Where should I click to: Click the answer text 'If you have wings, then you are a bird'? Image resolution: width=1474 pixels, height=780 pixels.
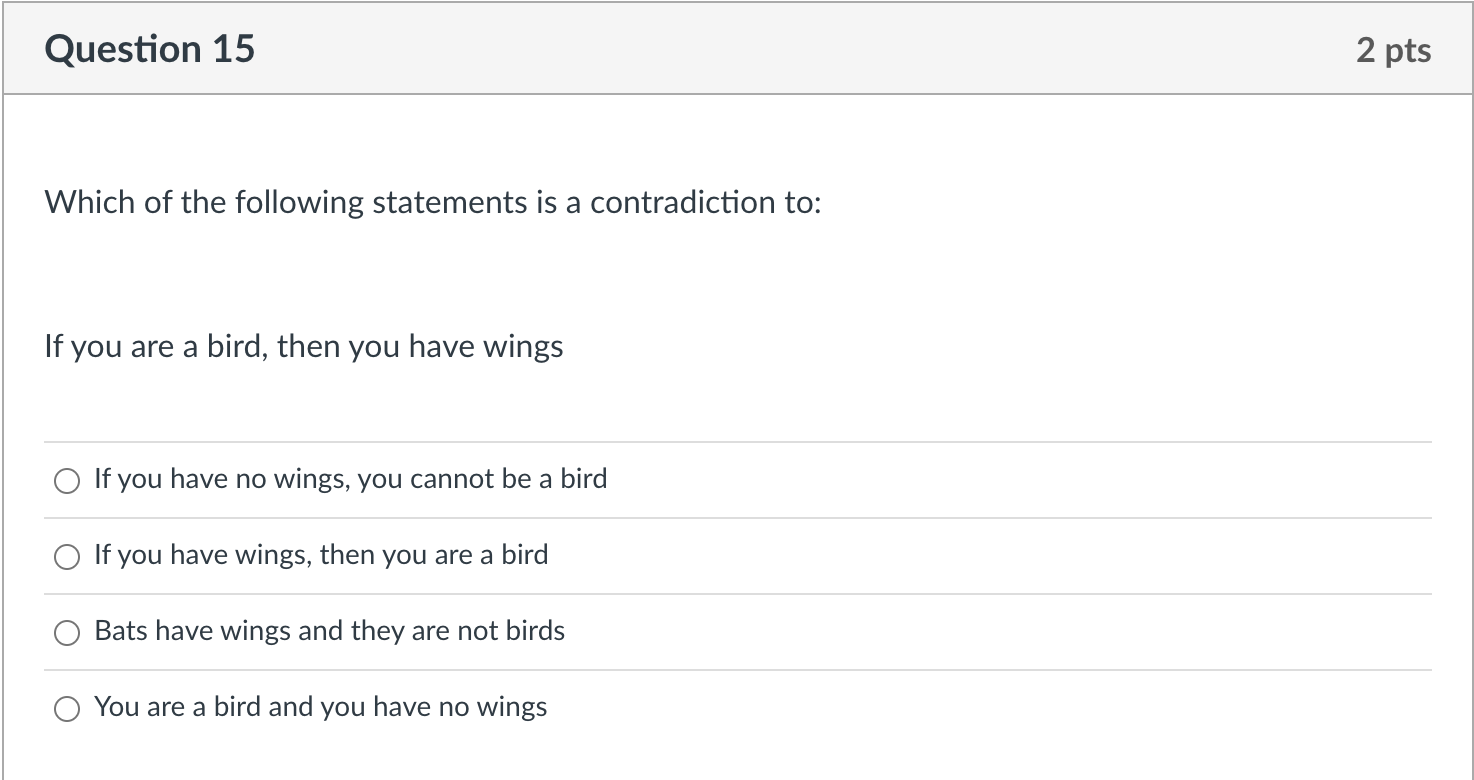tap(321, 555)
